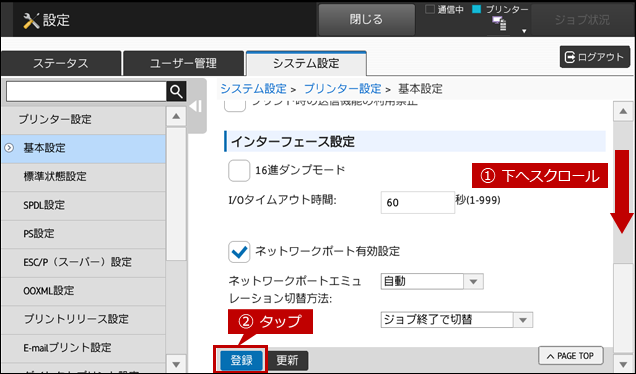The width and height of the screenshot is (636, 374).
Task: Click the sidebar search input field
Action: pyautogui.click(x=86, y=92)
